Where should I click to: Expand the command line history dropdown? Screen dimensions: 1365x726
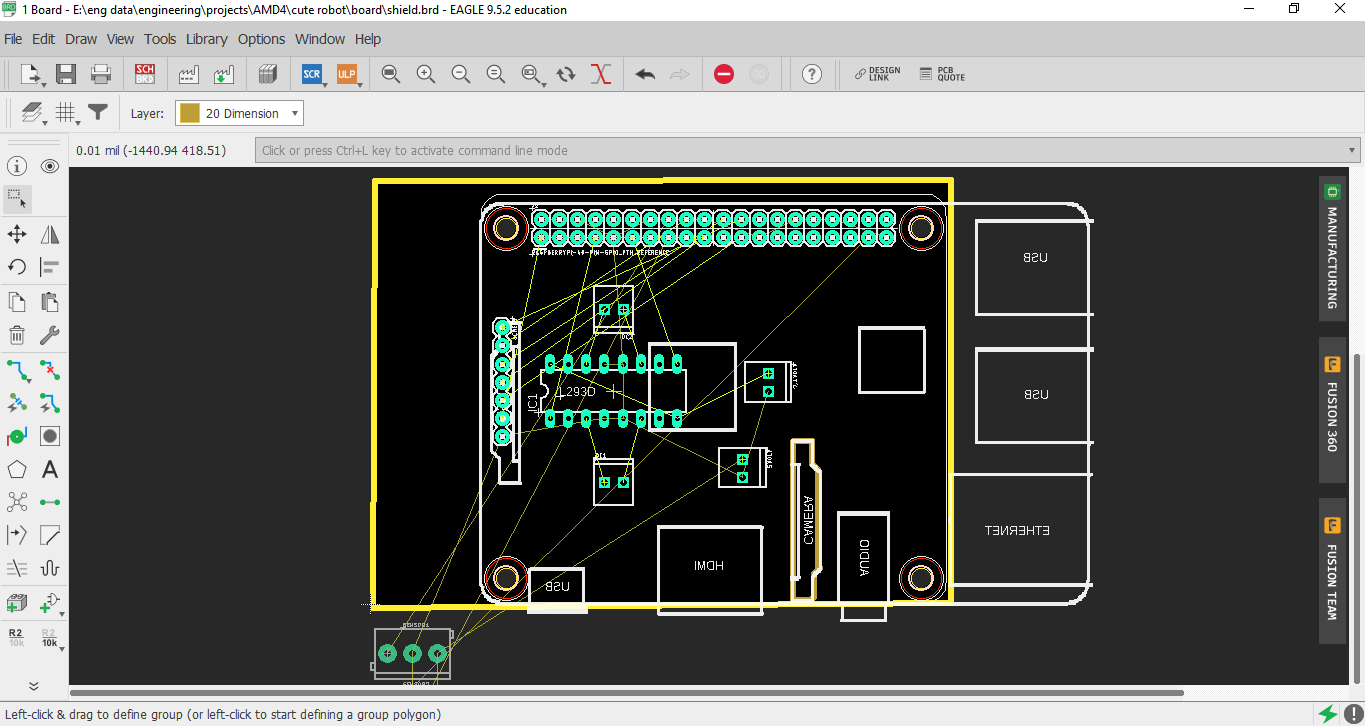[x=1352, y=151]
